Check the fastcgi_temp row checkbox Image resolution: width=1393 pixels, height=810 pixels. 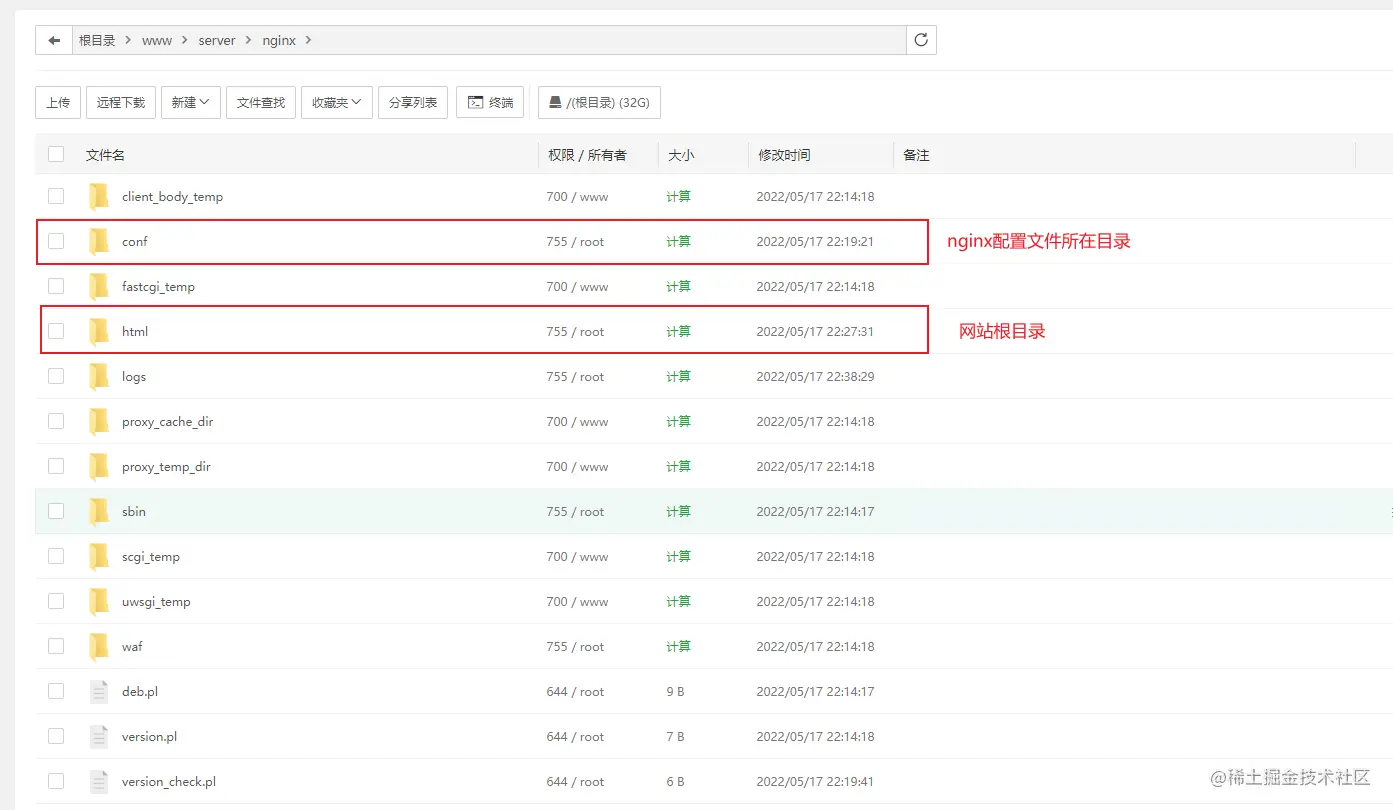(x=56, y=286)
